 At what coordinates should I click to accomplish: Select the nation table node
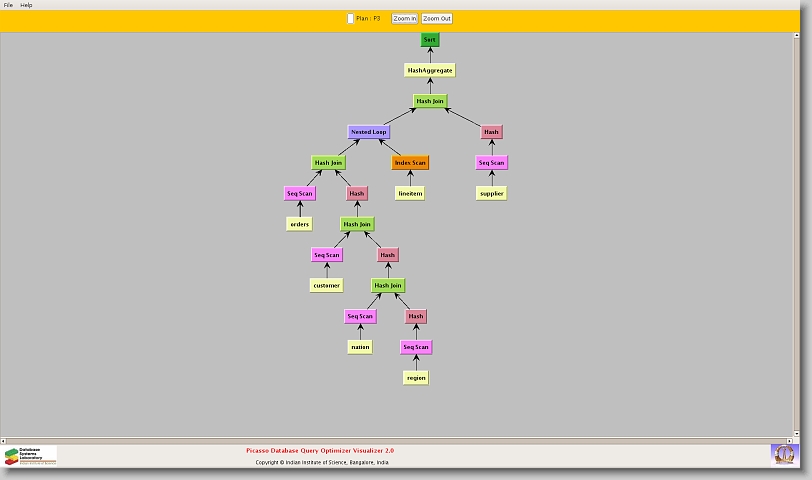(360, 347)
